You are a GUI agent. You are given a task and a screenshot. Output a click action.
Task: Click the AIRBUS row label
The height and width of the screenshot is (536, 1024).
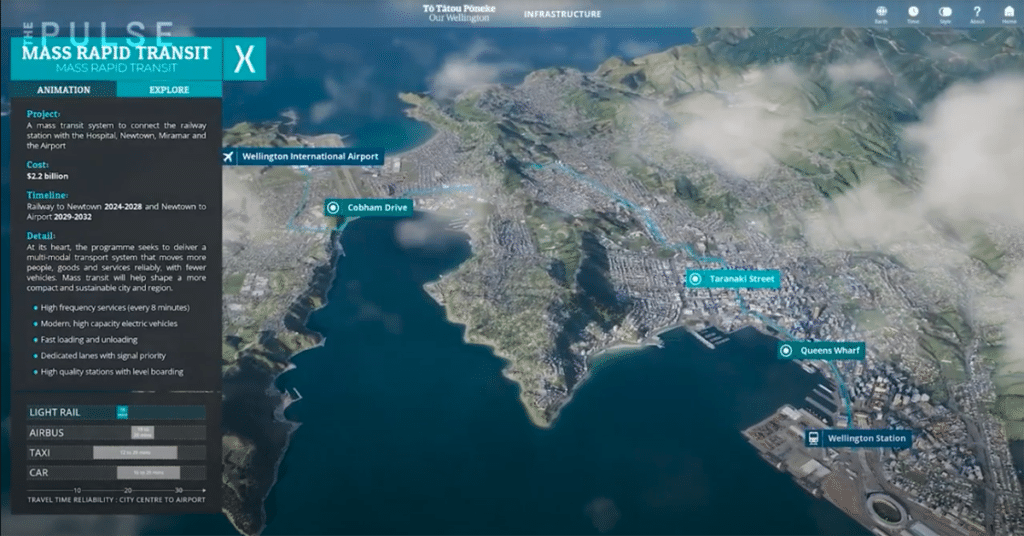coord(46,432)
